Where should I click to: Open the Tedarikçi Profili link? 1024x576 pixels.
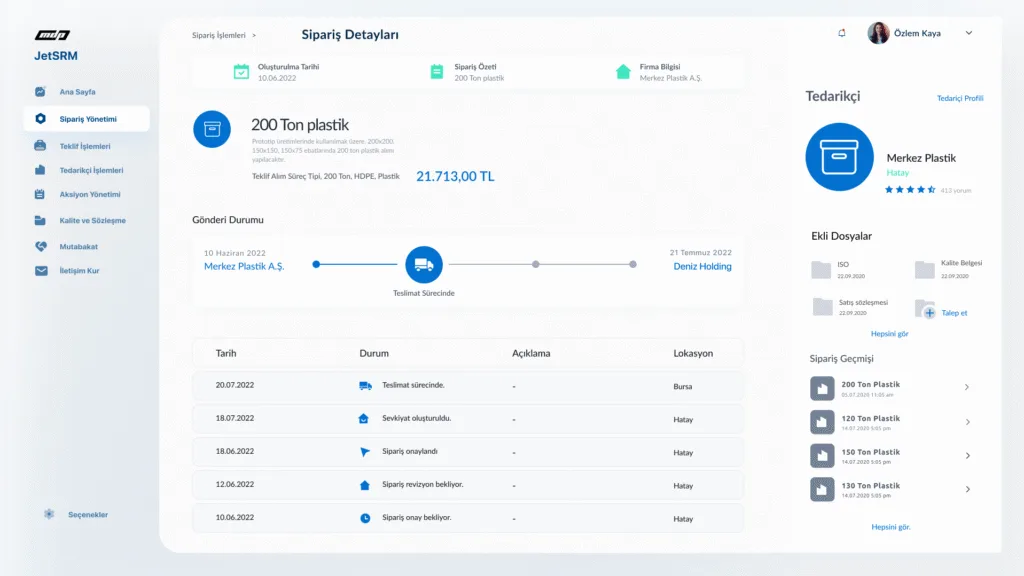959,98
